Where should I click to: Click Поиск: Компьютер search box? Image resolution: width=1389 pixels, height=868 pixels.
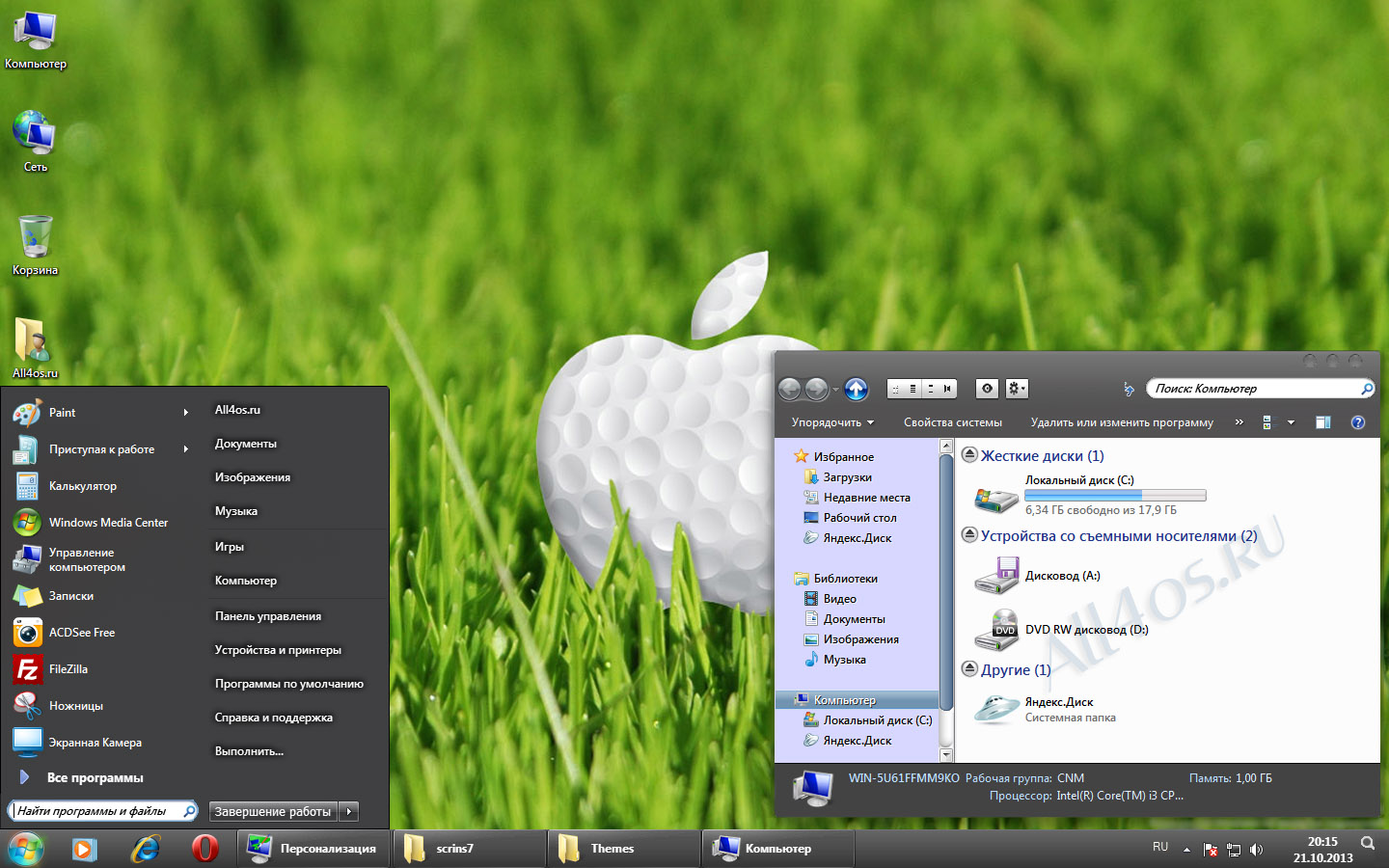click(1261, 389)
